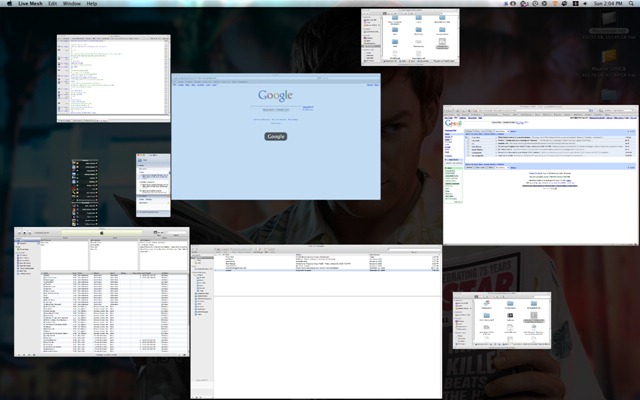
Task: Click the iTunes search field
Action: tap(176, 233)
